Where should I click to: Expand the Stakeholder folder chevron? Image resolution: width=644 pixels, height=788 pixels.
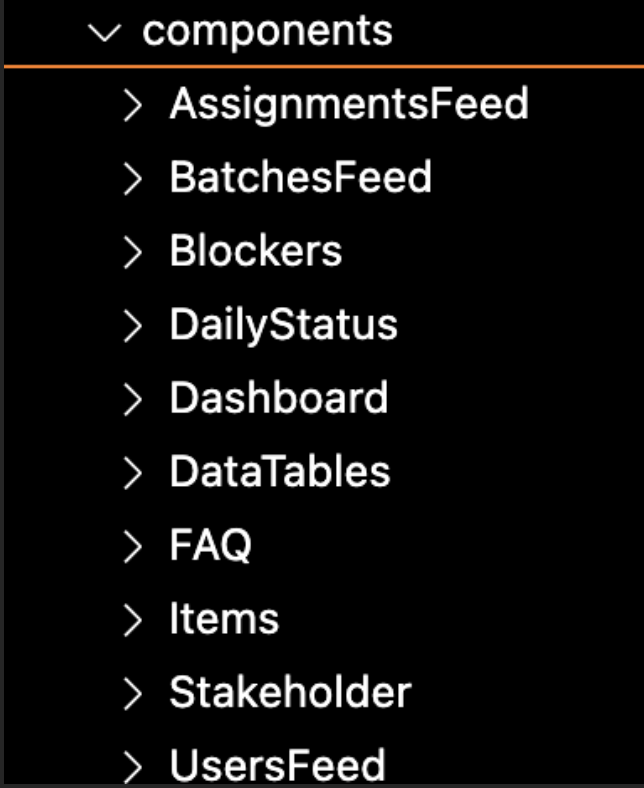133,695
